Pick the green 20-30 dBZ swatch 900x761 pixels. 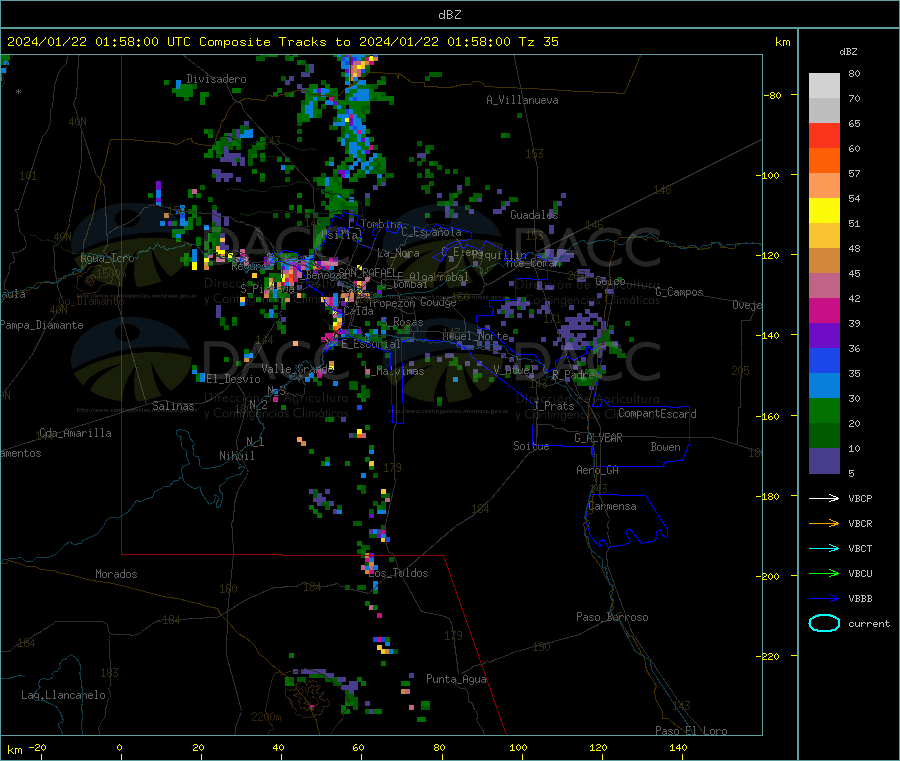824,410
